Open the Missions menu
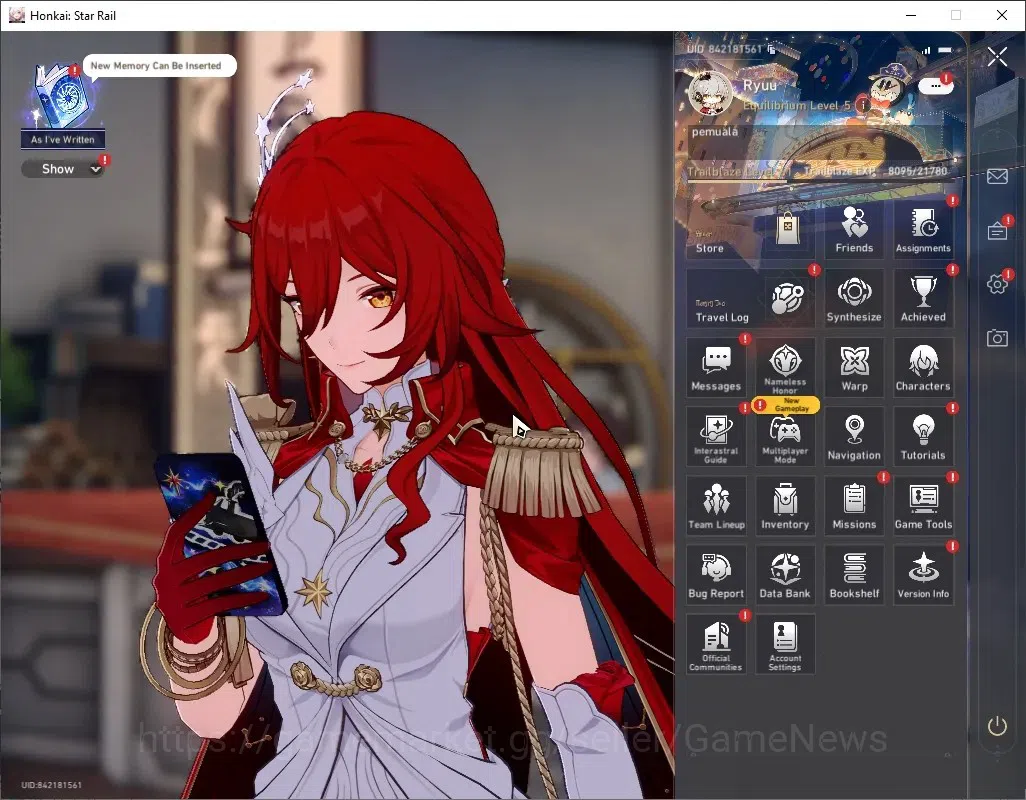 (x=854, y=506)
